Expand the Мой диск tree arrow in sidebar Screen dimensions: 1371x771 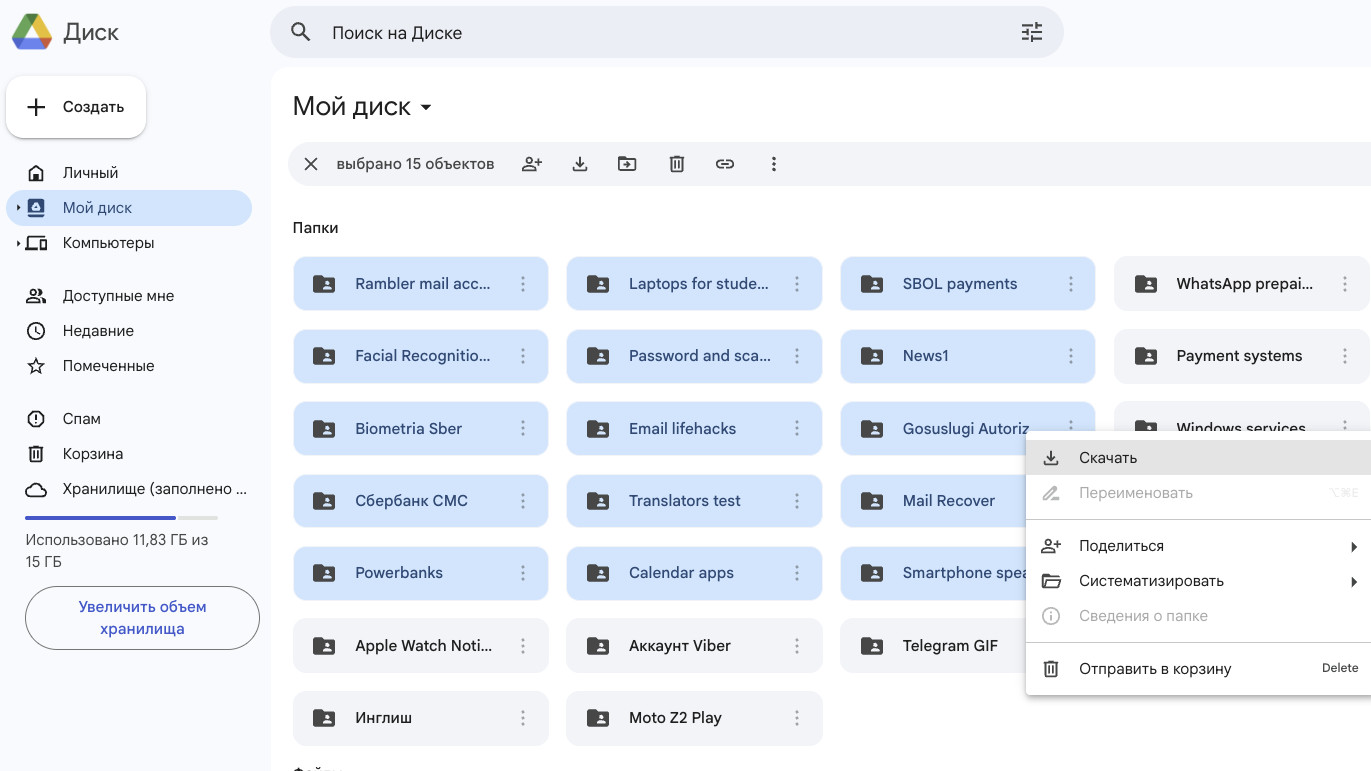(18, 208)
